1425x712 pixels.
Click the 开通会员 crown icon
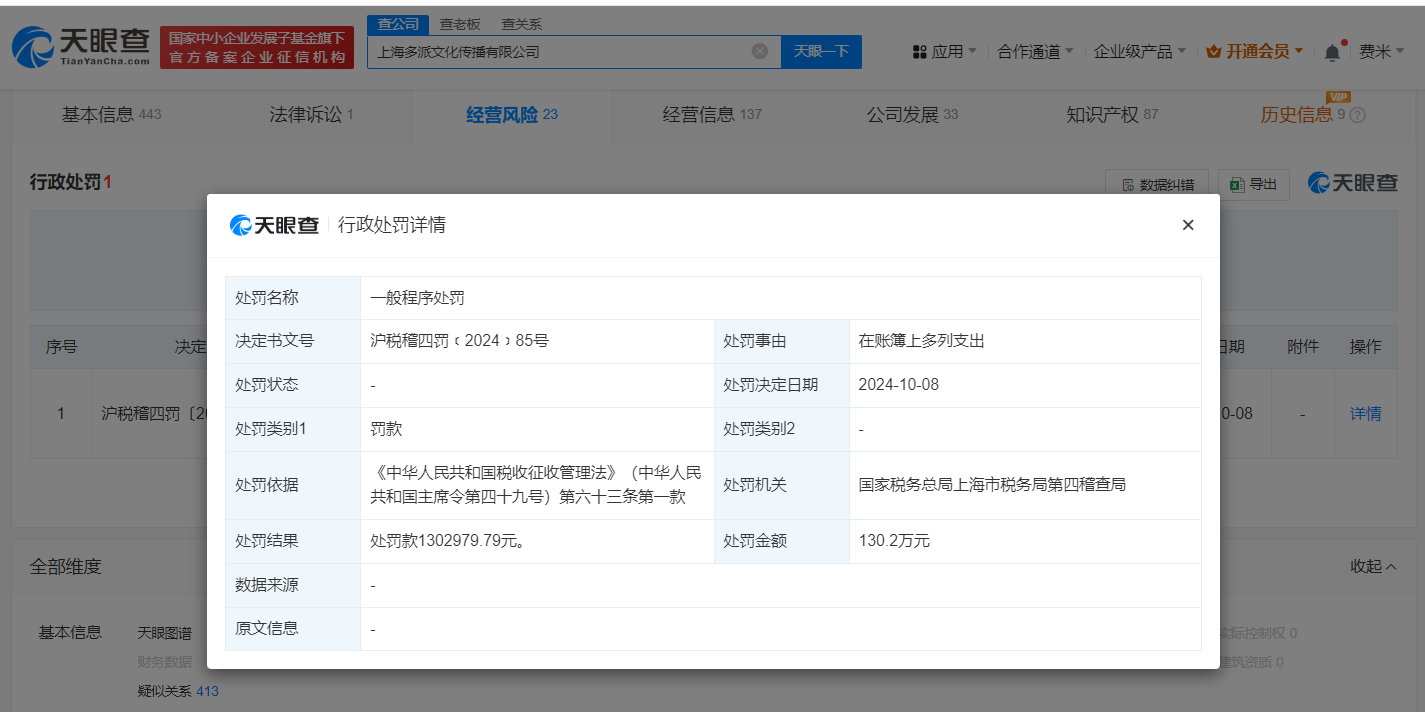pyautogui.click(x=1214, y=51)
